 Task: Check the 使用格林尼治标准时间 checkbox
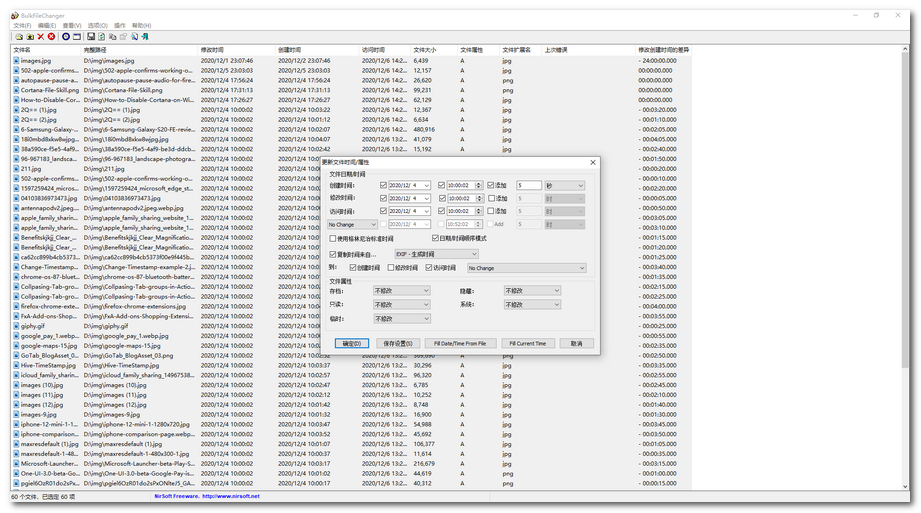[x=333, y=239]
